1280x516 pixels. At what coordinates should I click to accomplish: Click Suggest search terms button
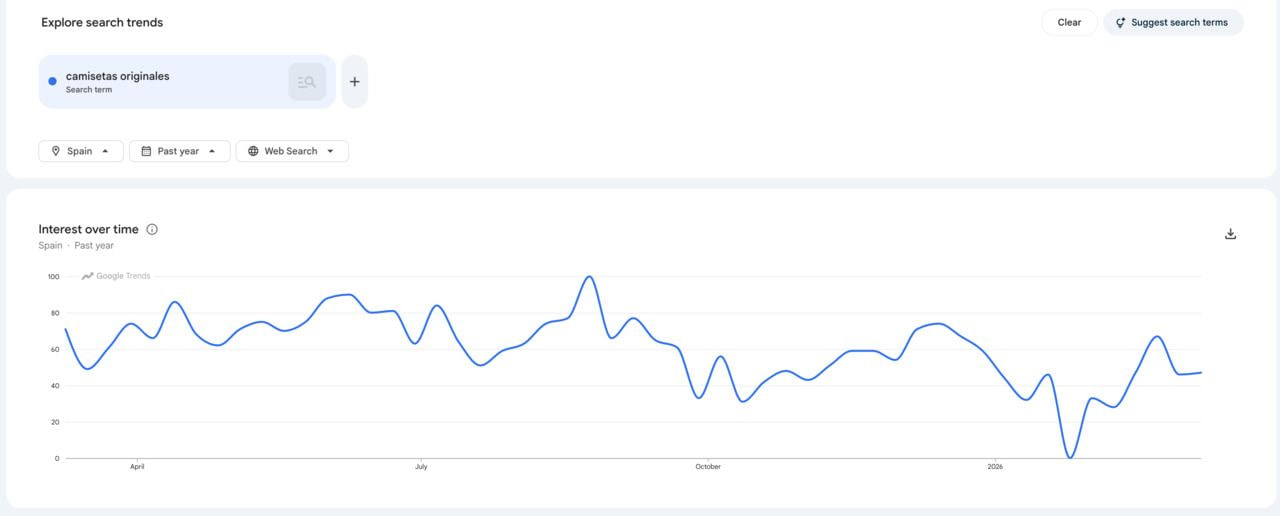pos(1173,22)
